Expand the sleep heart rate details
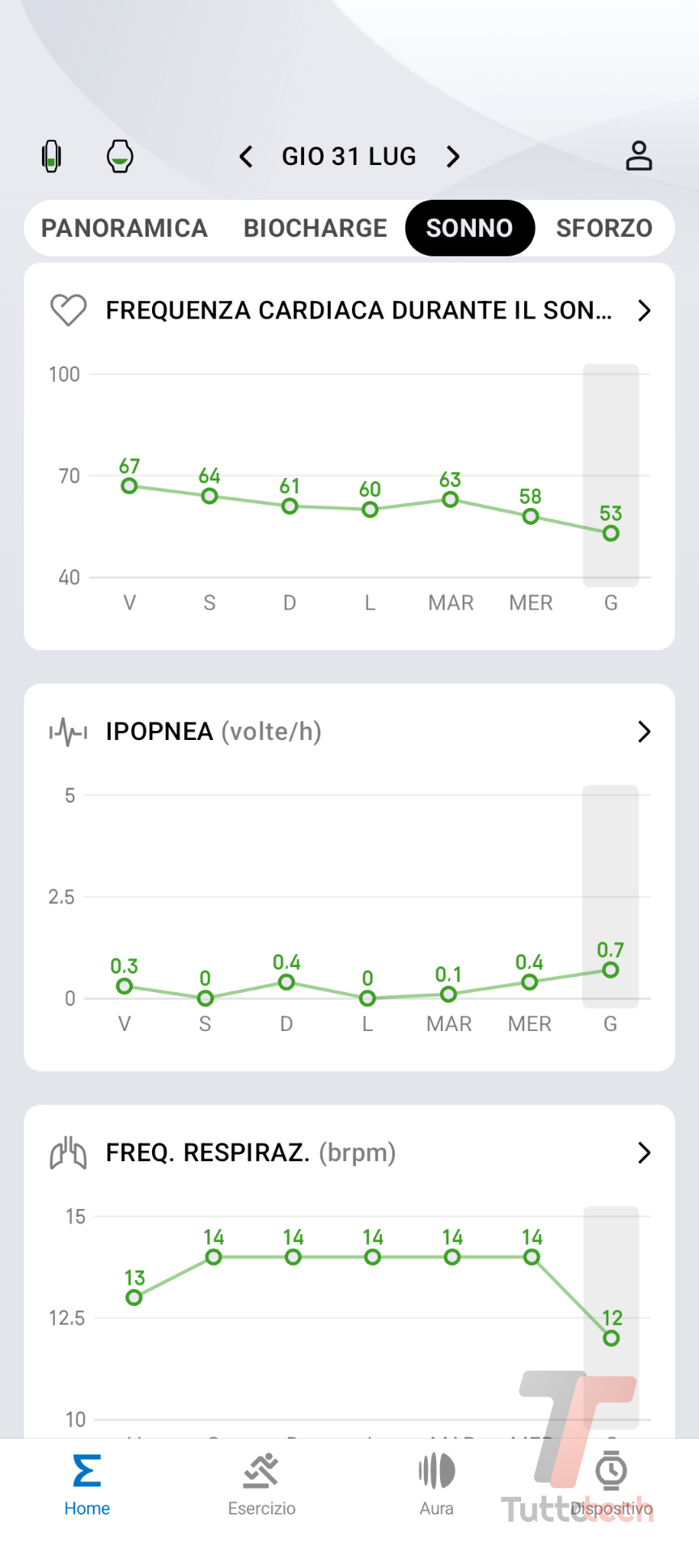699x1568 pixels. click(644, 311)
